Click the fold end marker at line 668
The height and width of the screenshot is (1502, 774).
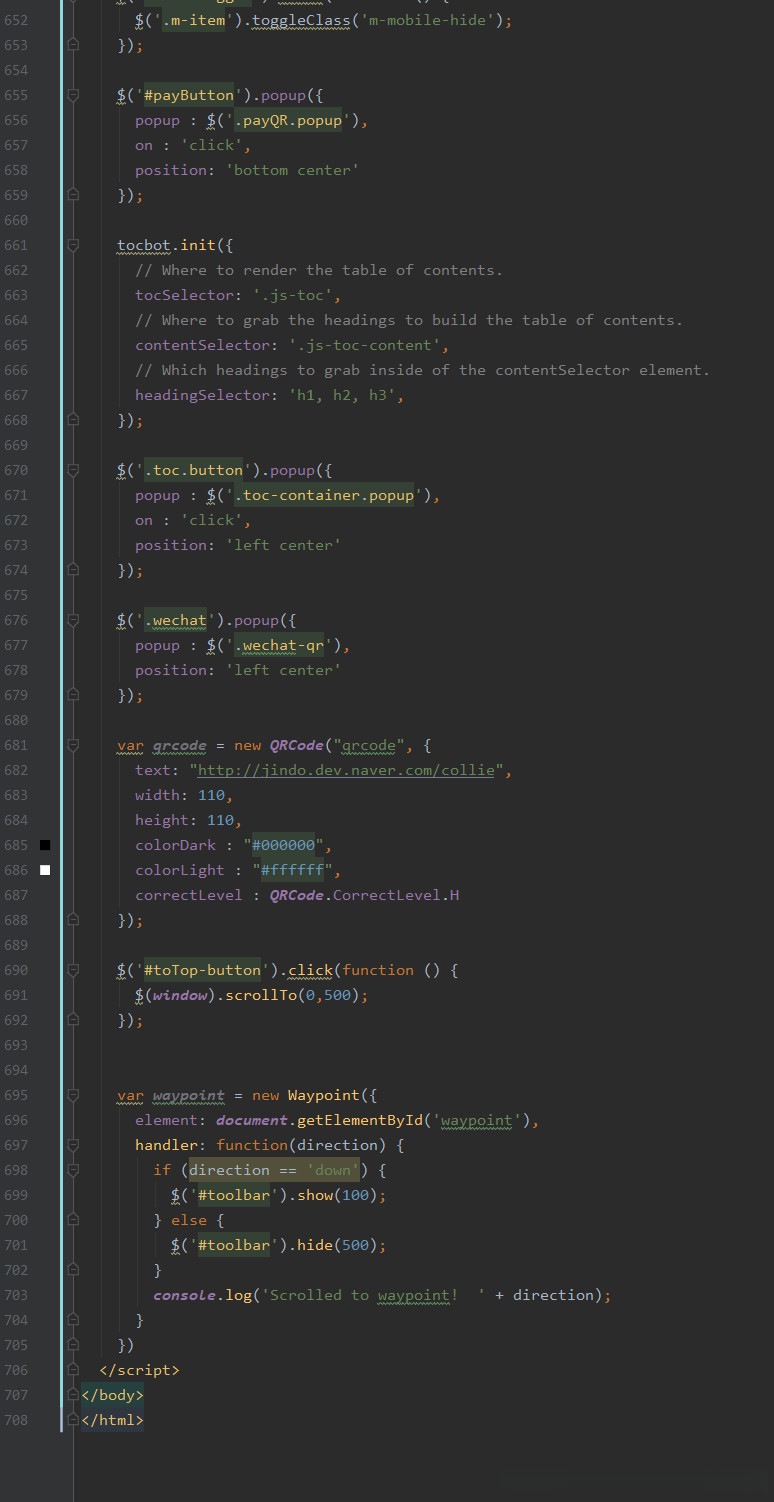coord(73,420)
